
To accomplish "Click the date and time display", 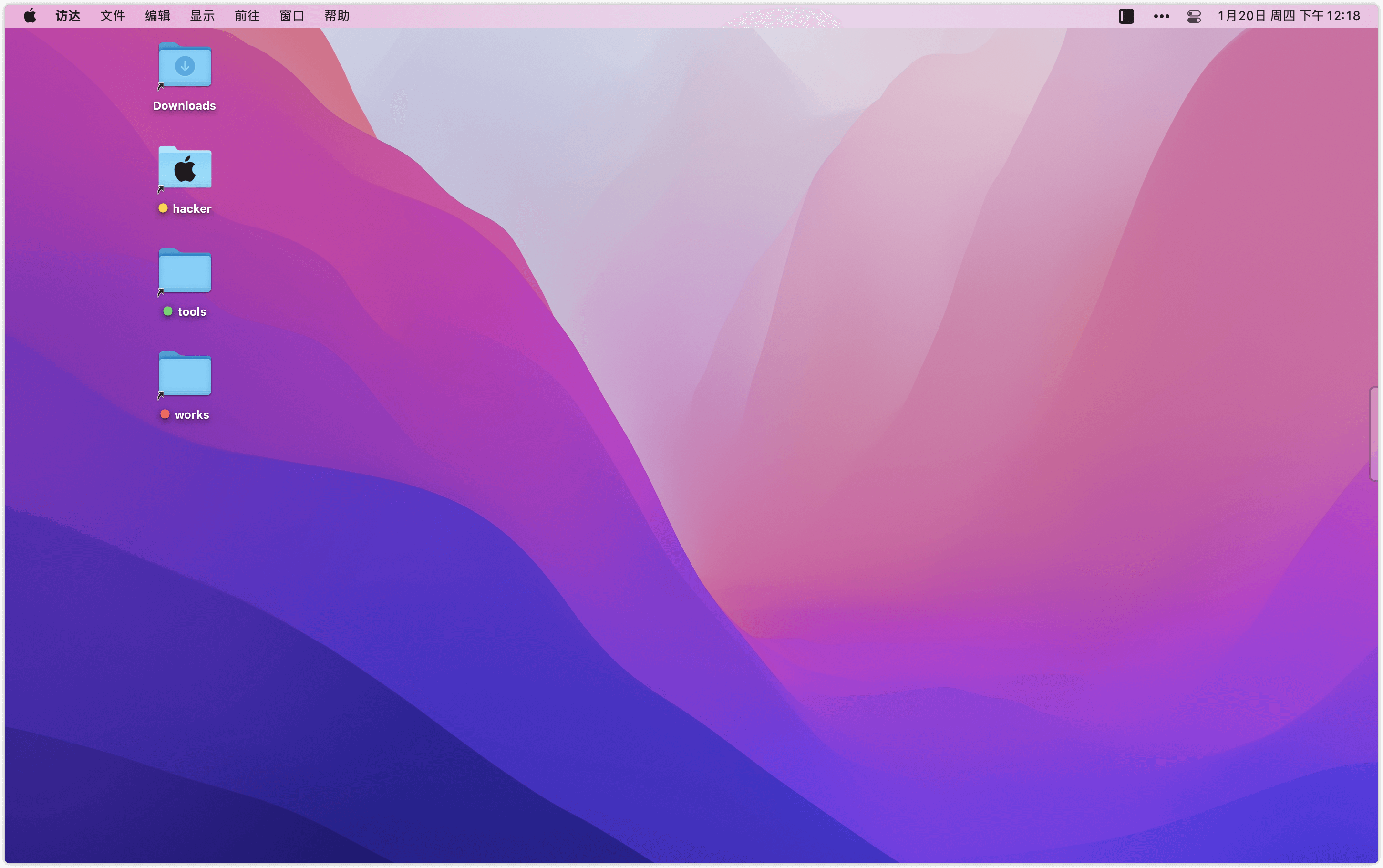I will [1288, 15].
